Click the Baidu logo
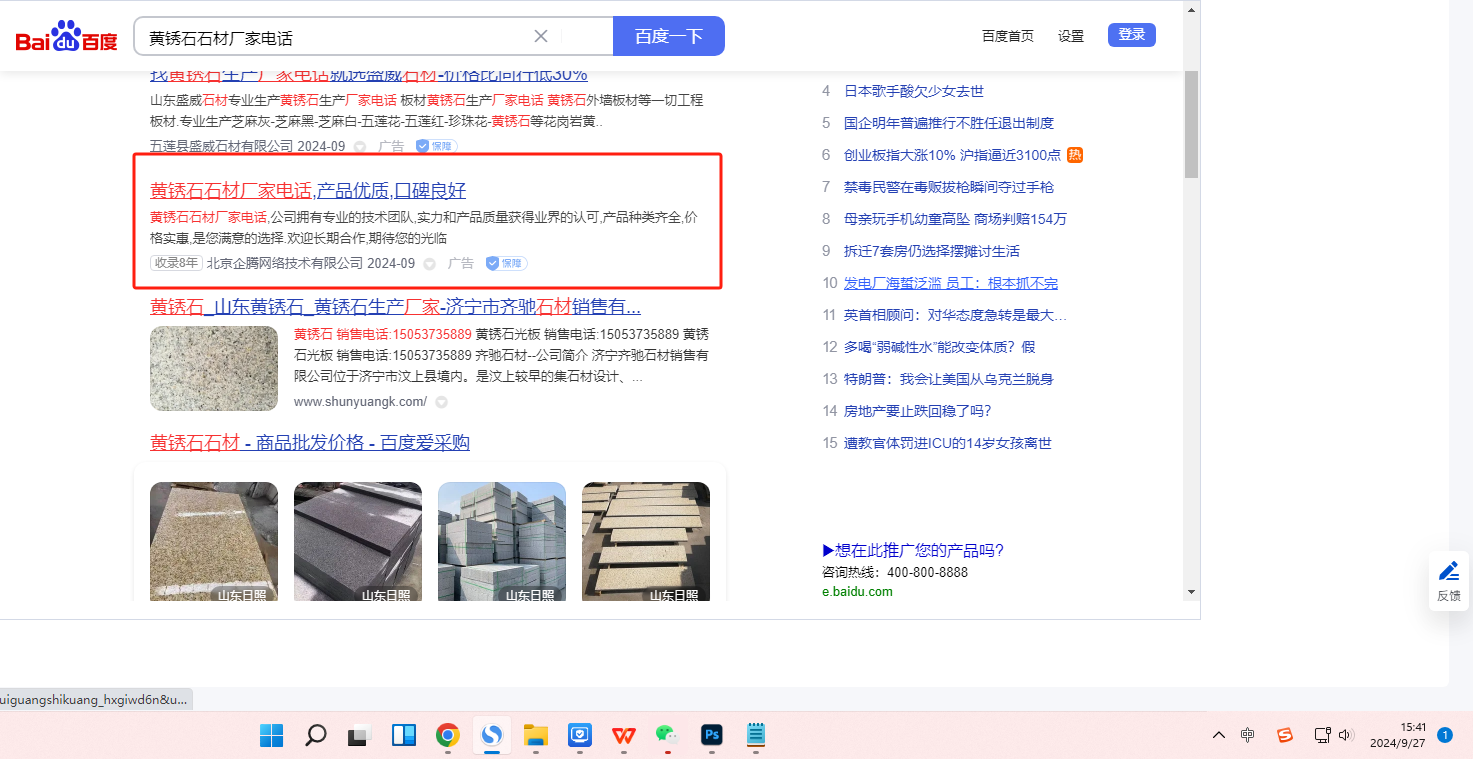This screenshot has height=759, width=1473. pos(66,38)
